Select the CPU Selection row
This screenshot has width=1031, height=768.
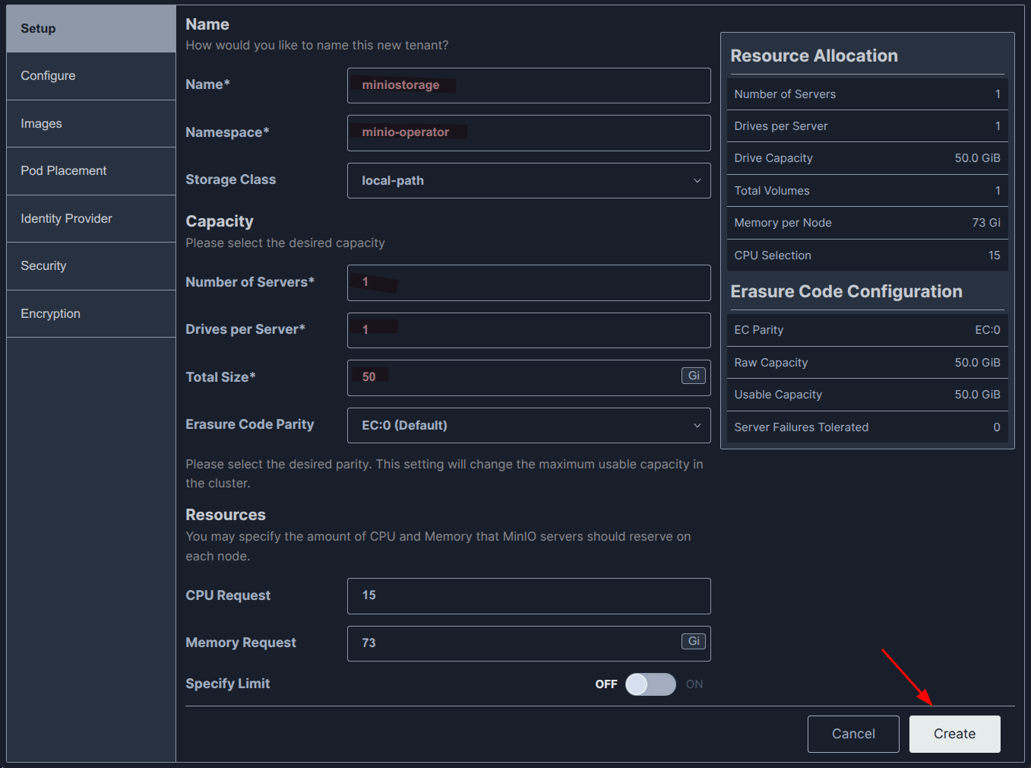867,255
